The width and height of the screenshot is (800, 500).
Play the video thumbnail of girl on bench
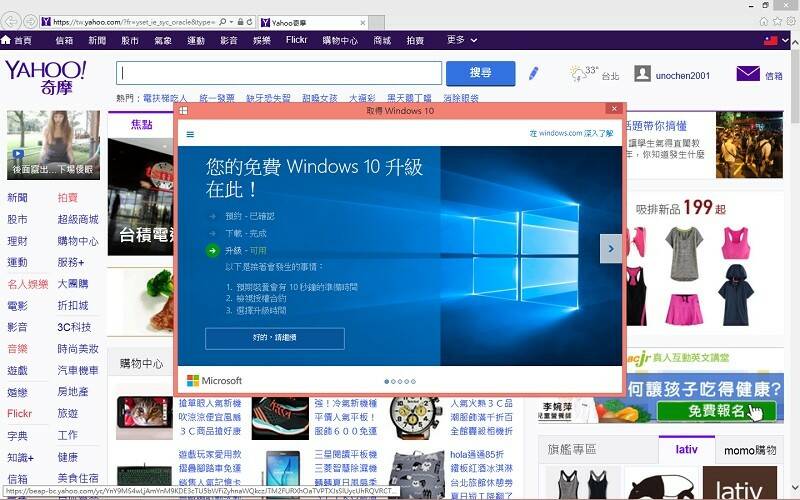click(53, 145)
